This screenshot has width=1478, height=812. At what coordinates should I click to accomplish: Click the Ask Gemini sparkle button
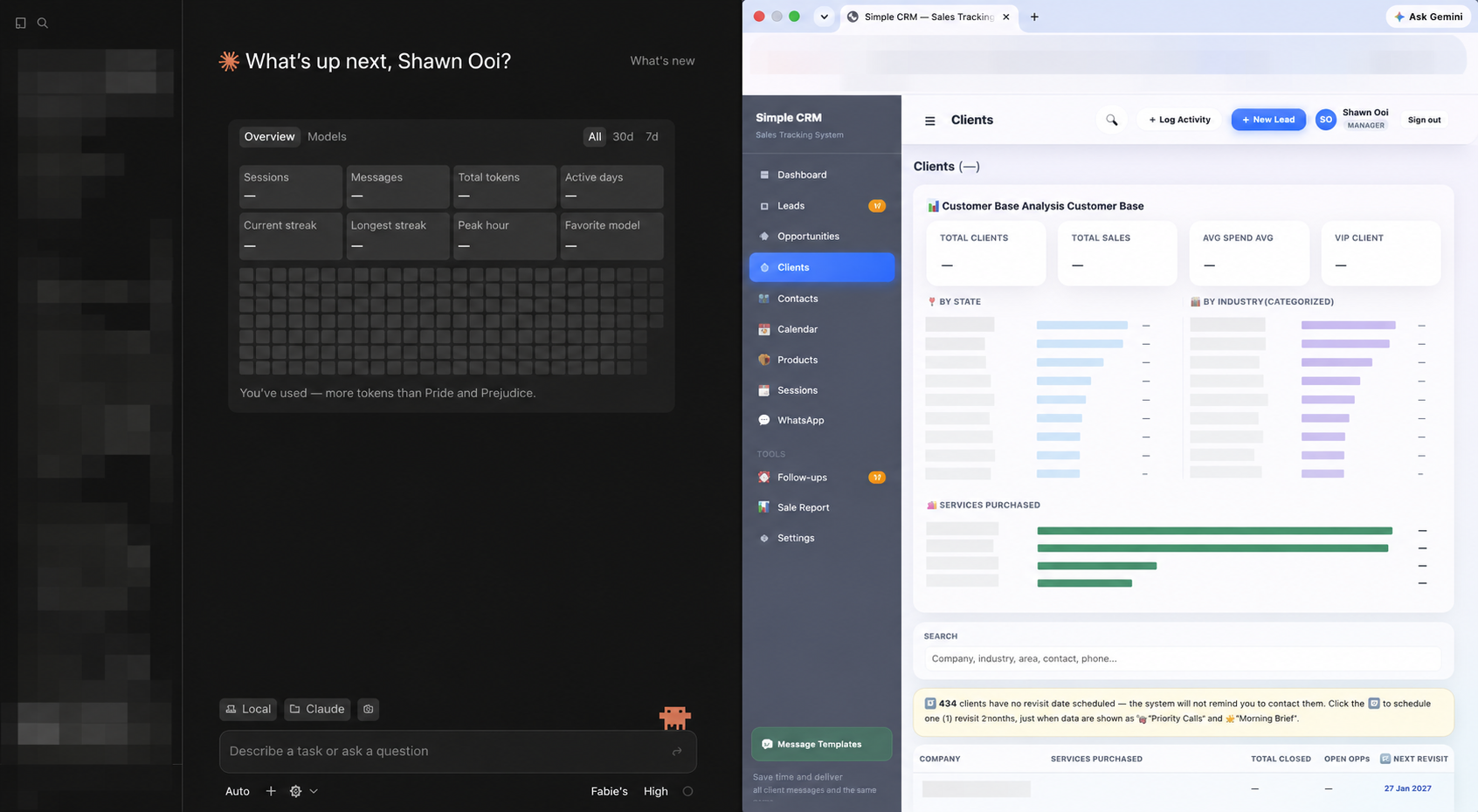click(1429, 17)
